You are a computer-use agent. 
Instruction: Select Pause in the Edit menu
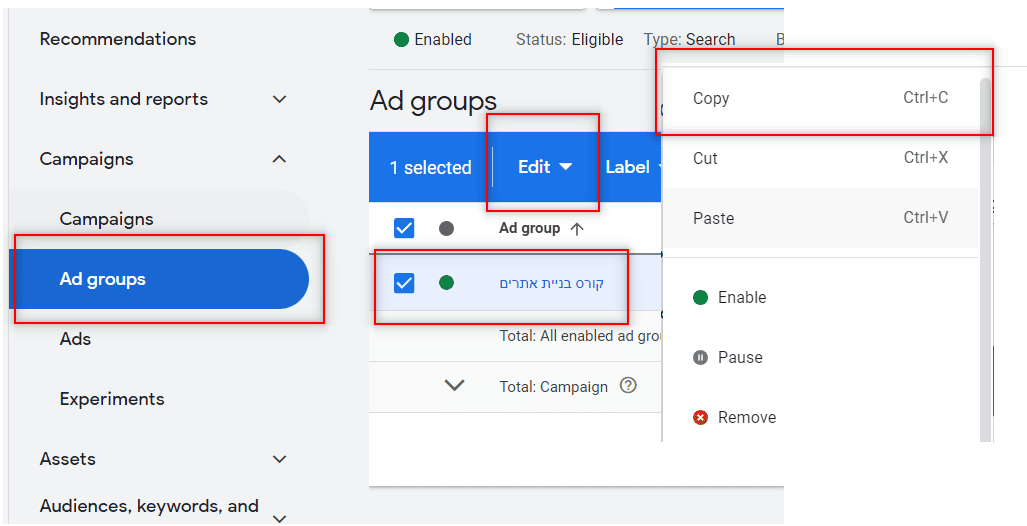click(821, 358)
